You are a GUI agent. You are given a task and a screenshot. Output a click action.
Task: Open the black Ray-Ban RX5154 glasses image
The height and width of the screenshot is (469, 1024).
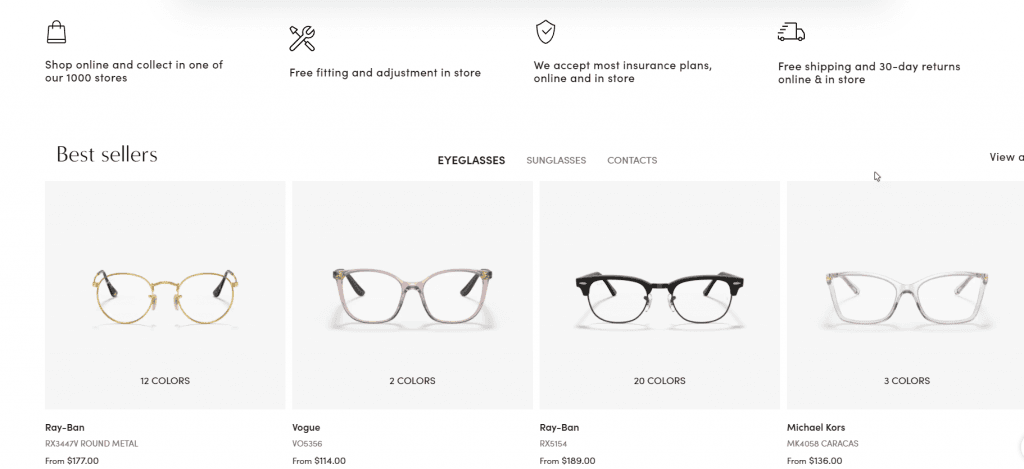[x=660, y=297]
